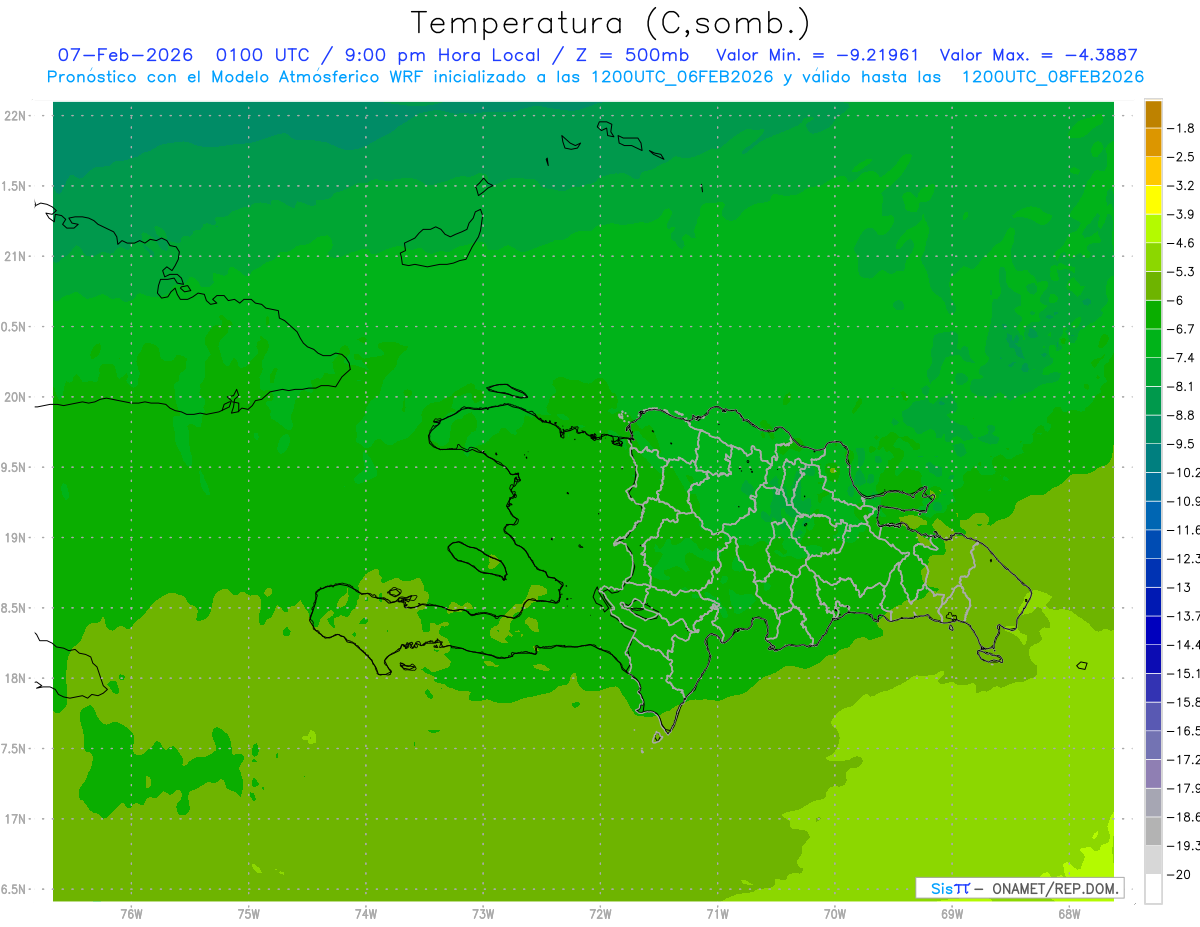Click the "75W" longitude label

click(249, 913)
